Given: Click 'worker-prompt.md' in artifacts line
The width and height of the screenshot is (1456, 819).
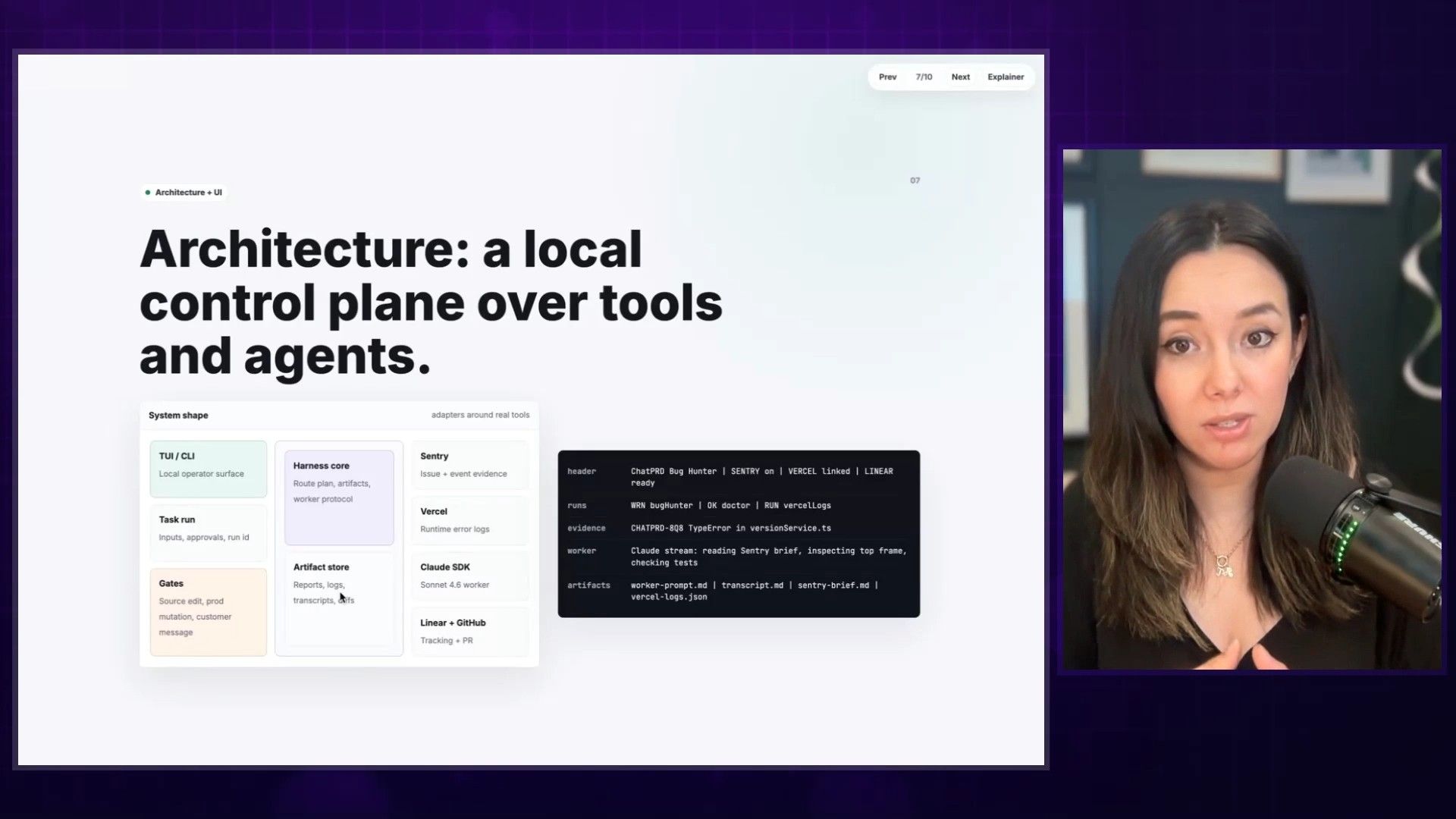Looking at the screenshot, I should pyautogui.click(x=669, y=585).
